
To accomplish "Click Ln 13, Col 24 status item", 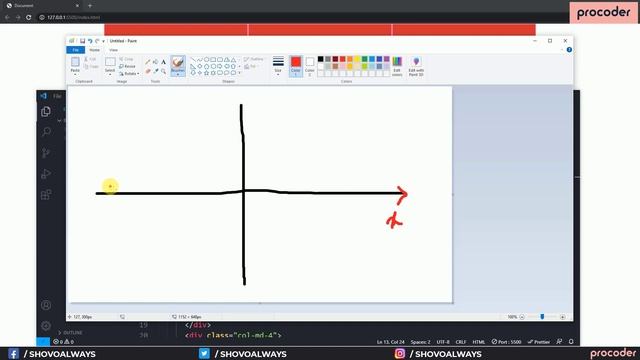I will click(391, 342).
